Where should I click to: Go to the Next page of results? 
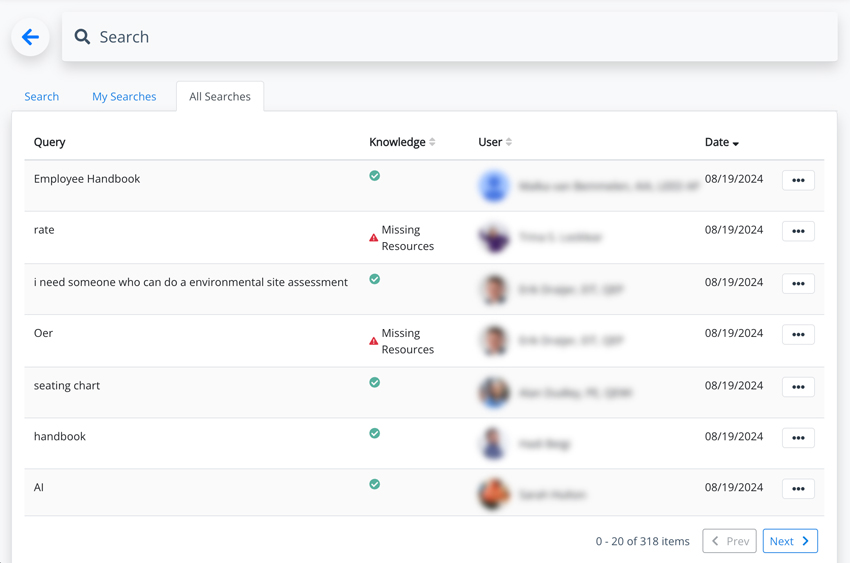[x=789, y=541]
